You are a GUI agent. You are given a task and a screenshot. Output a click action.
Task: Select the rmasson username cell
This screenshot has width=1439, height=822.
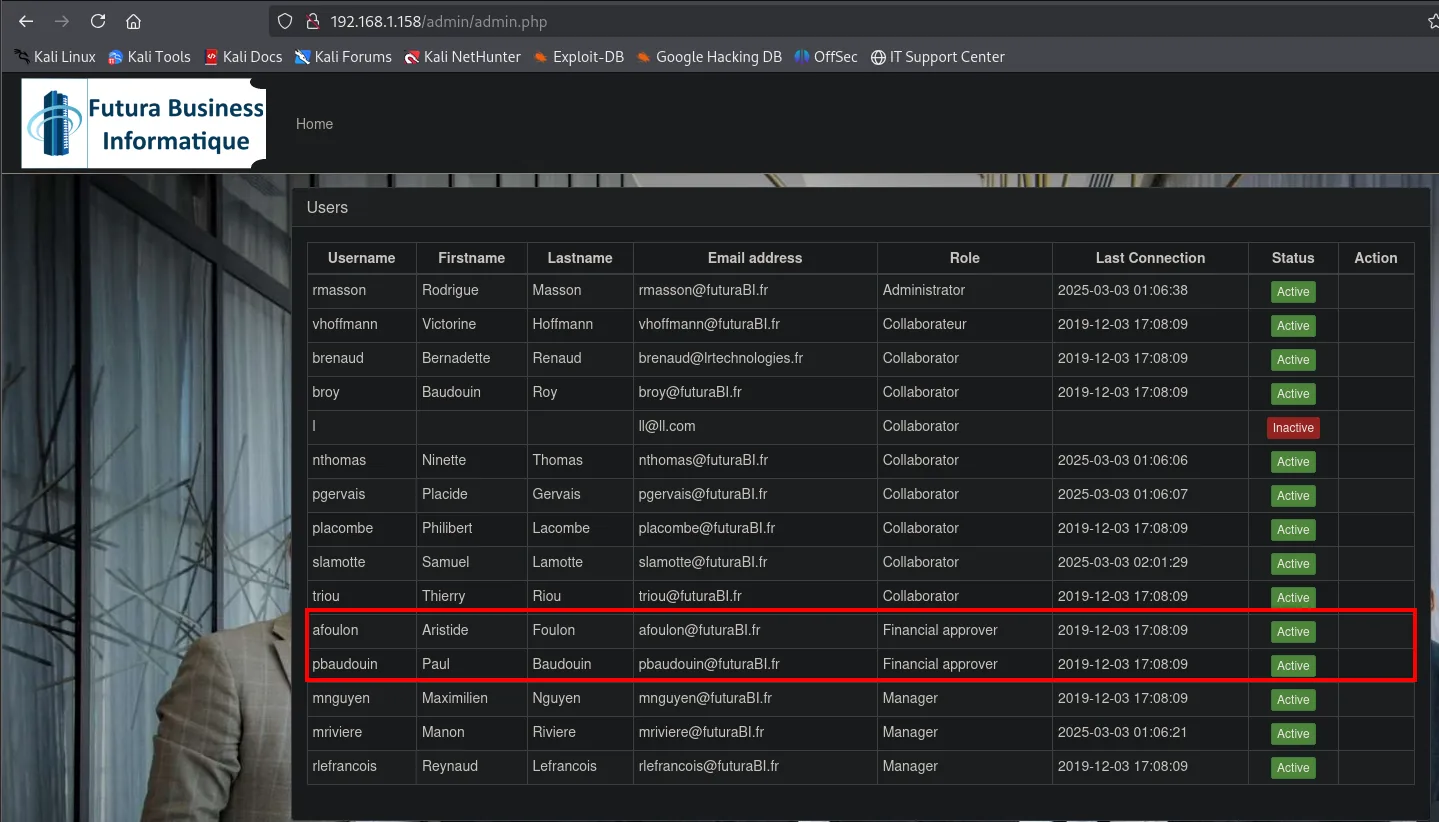click(x=362, y=290)
